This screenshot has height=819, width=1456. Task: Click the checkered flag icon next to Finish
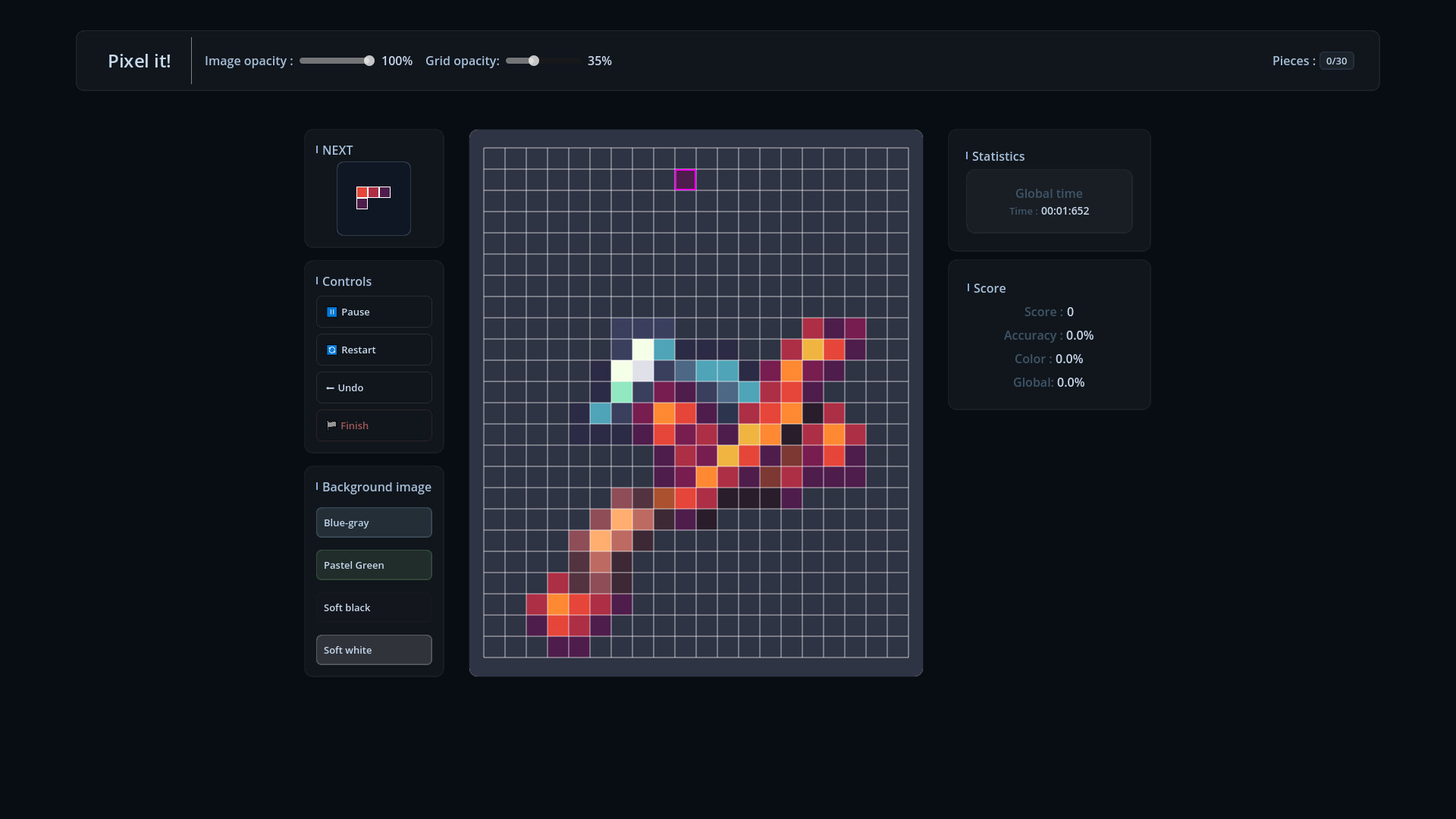(331, 425)
